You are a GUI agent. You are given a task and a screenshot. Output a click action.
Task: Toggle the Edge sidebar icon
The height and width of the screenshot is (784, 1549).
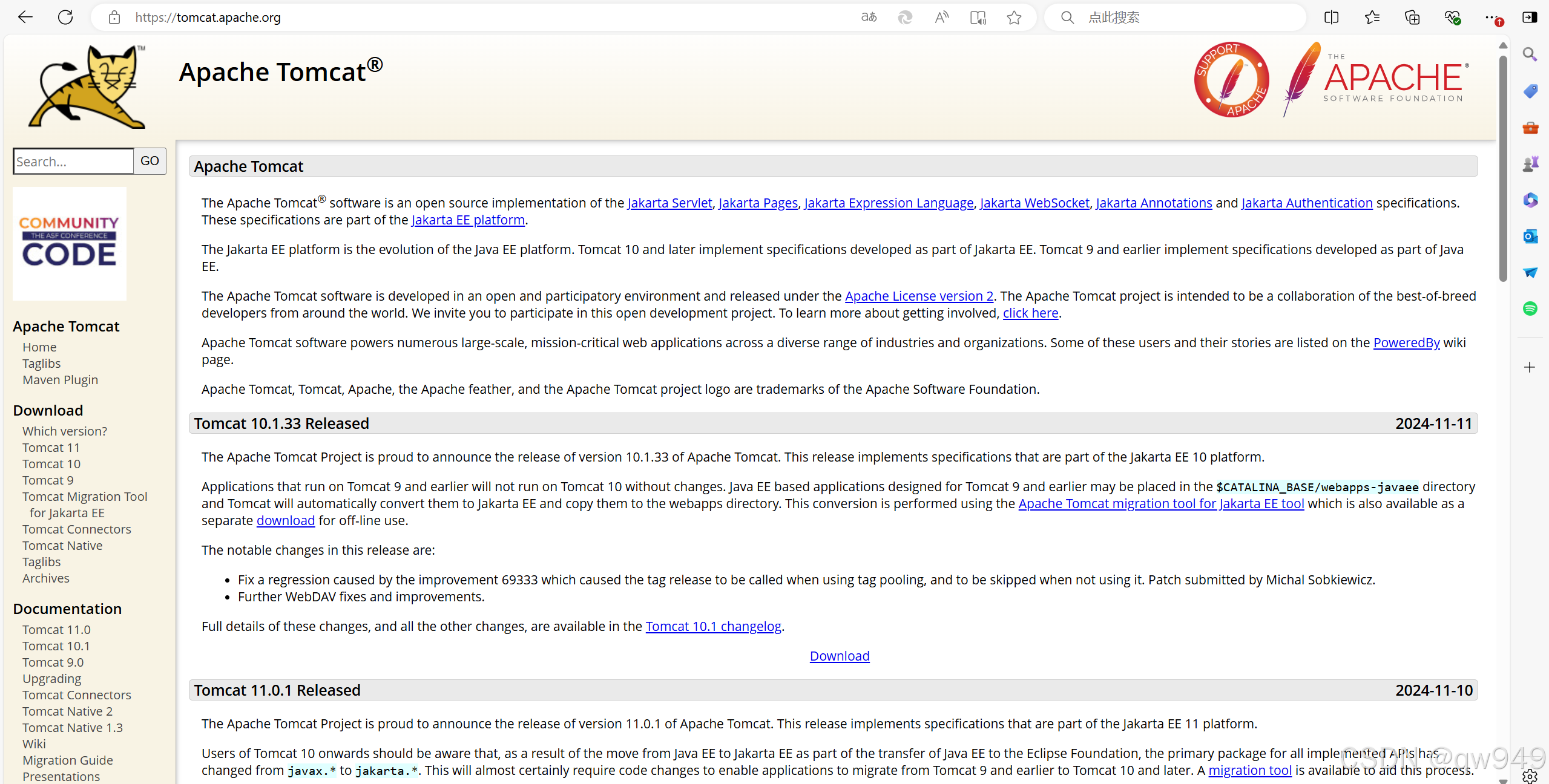pos(1530,18)
